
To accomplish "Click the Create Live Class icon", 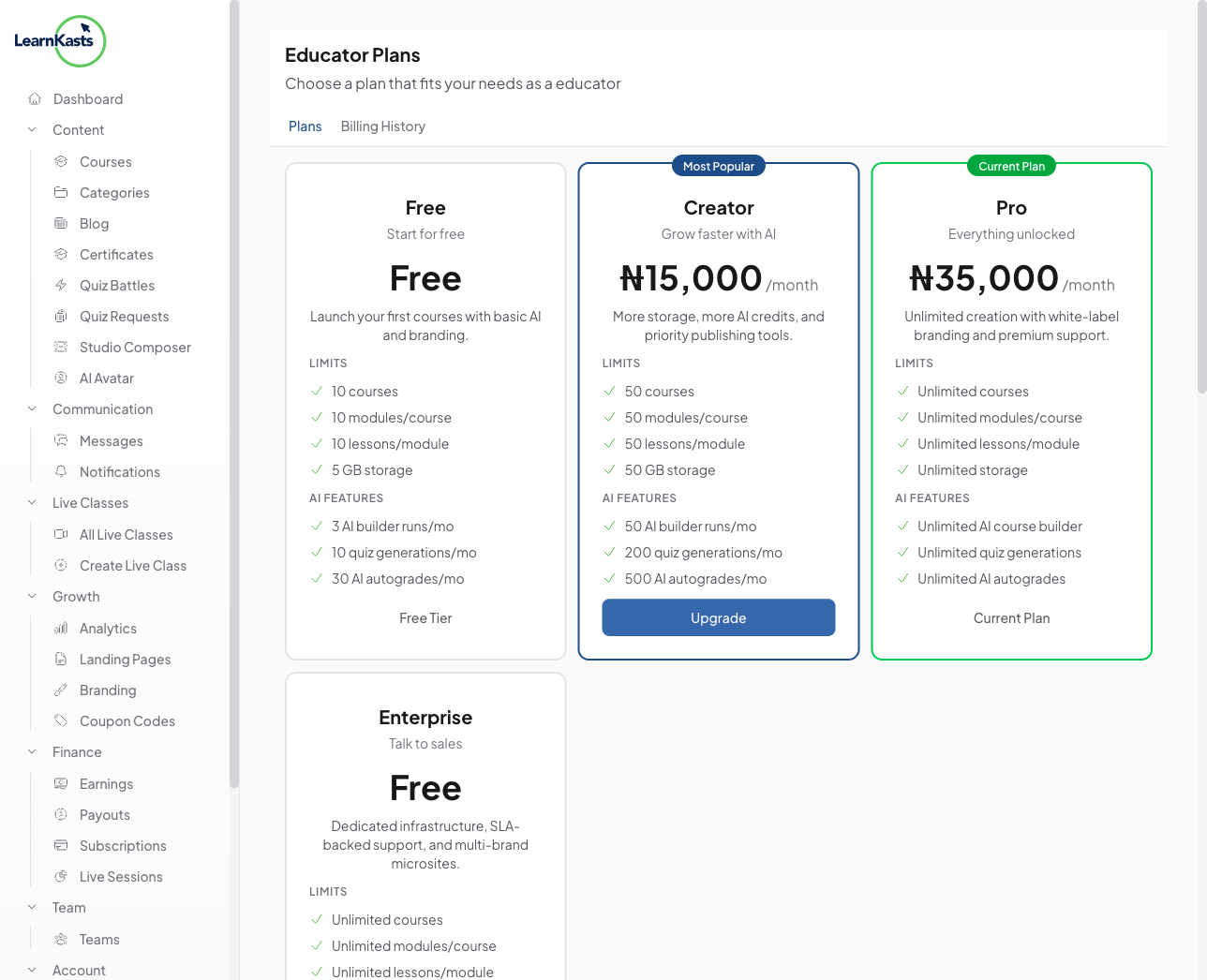I will click(61, 565).
